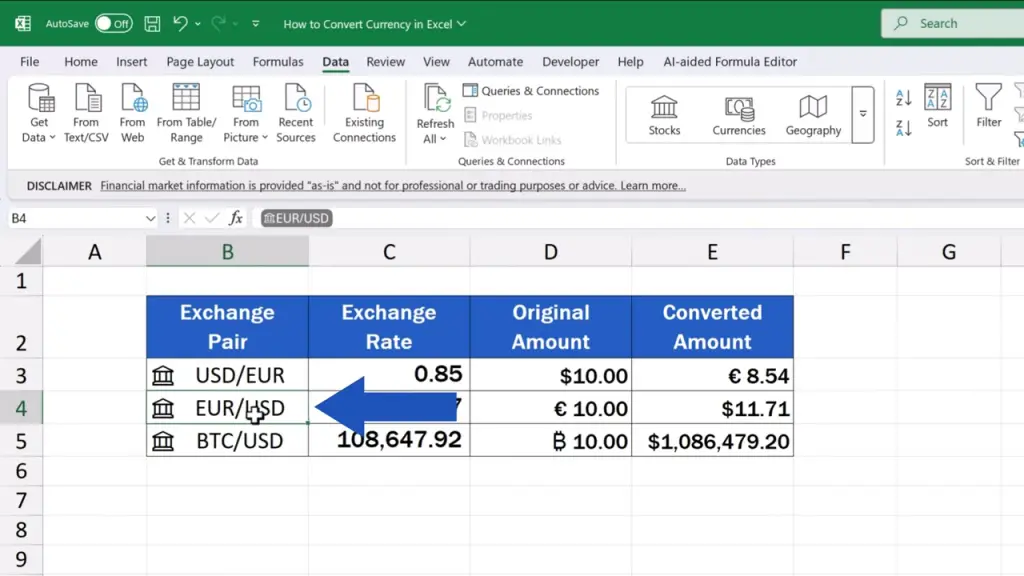
Task: Choose the Geography data type
Action: 813,114
